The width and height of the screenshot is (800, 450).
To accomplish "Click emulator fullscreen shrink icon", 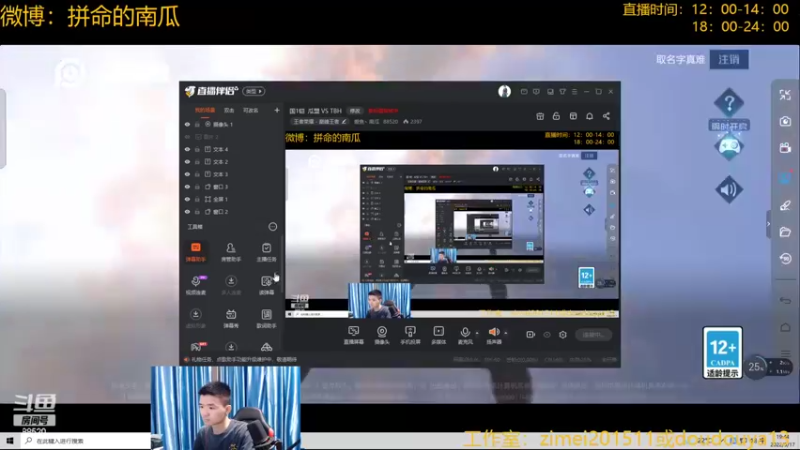I will [785, 95].
